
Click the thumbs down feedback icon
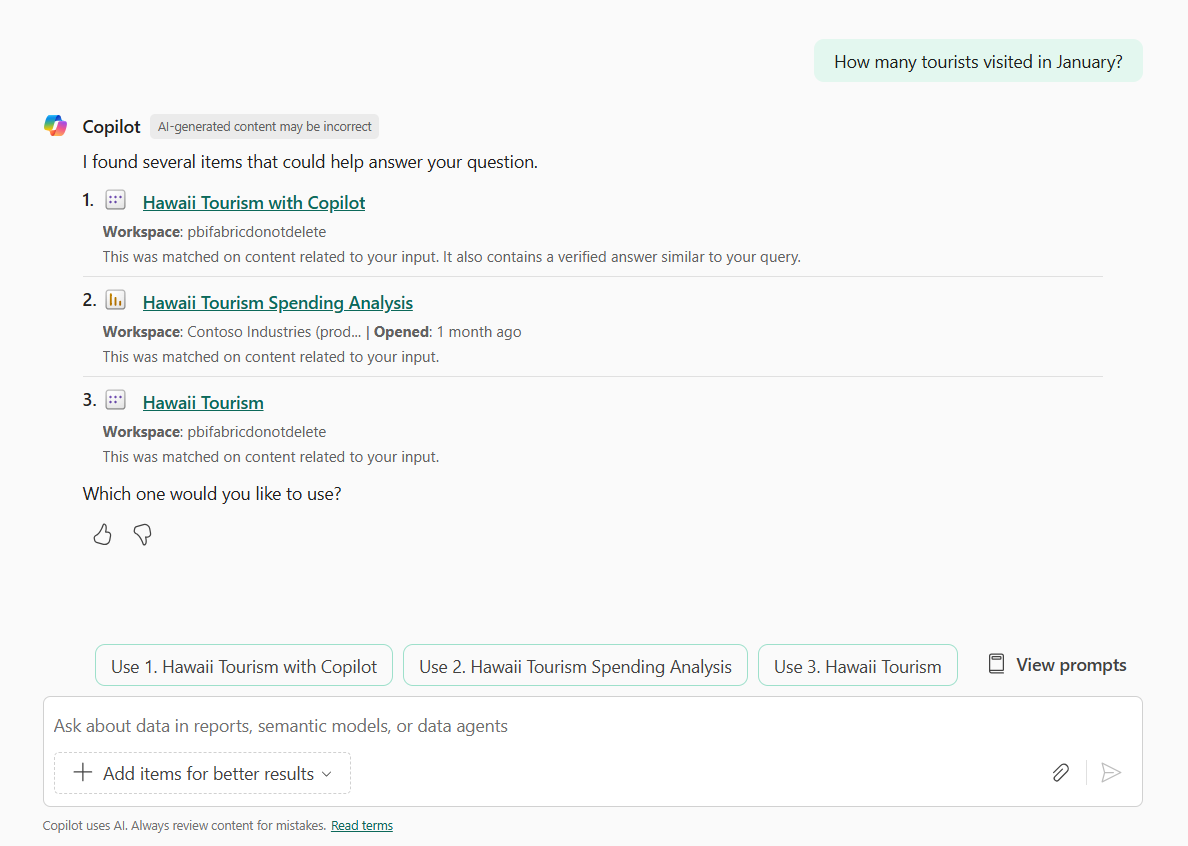click(x=142, y=535)
